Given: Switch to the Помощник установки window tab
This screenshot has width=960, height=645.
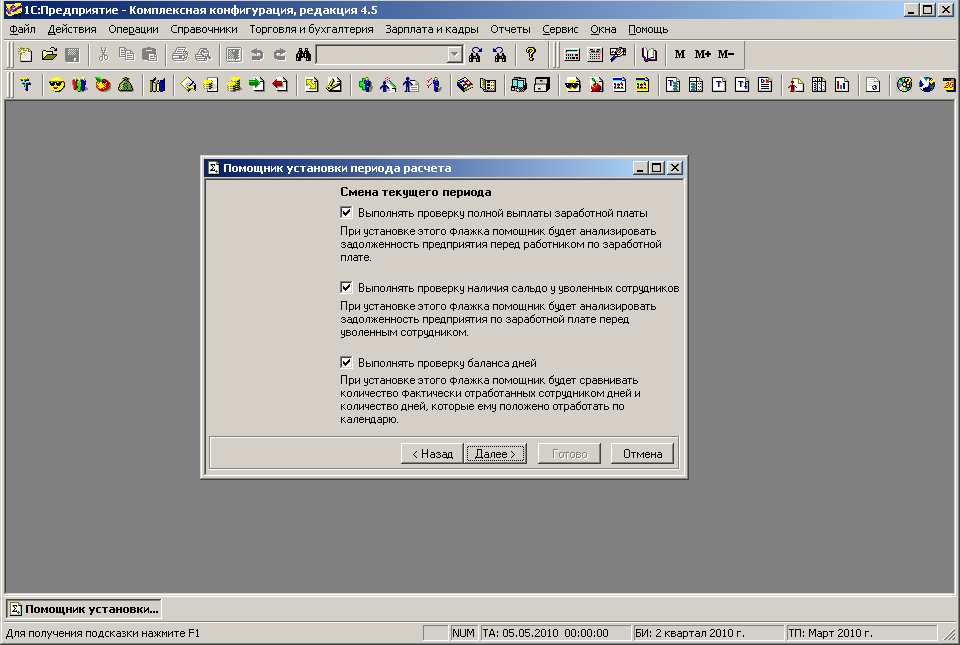Looking at the screenshot, I should click(x=84, y=609).
